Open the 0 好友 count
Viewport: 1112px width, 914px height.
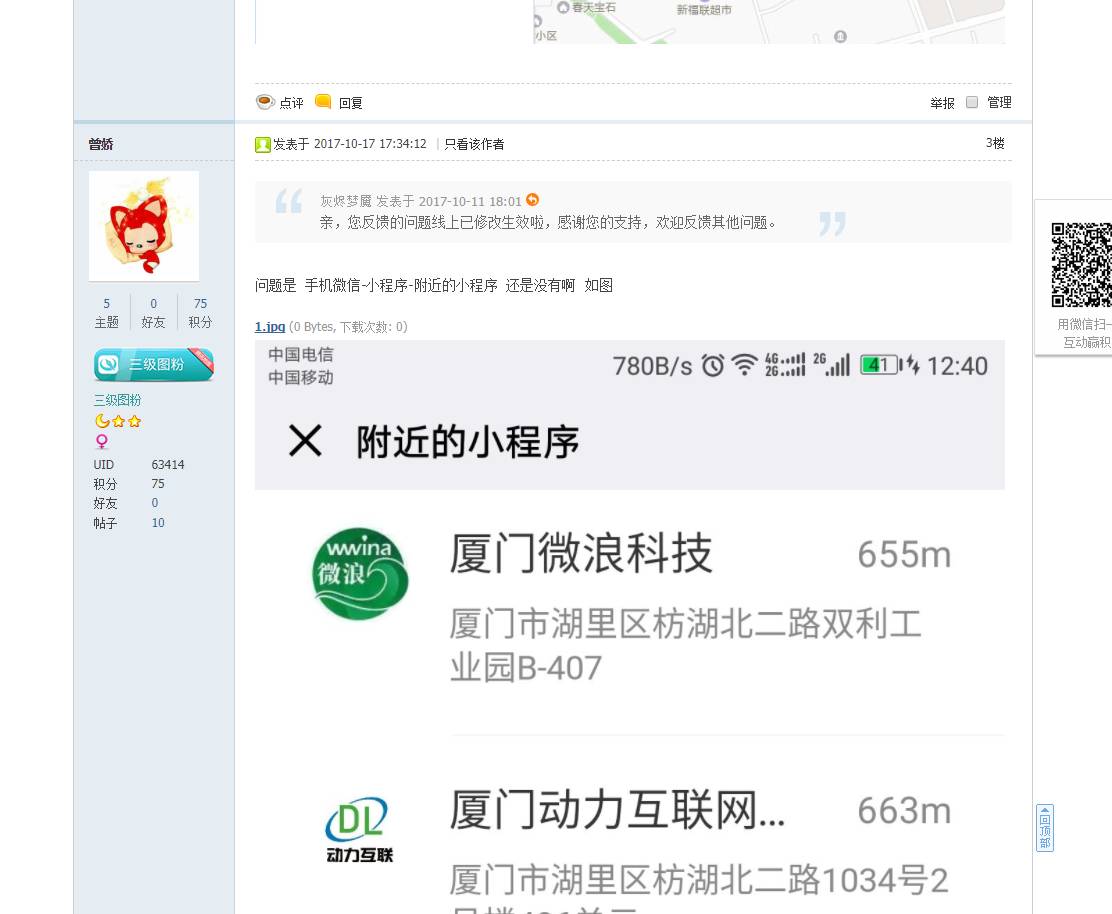click(153, 313)
